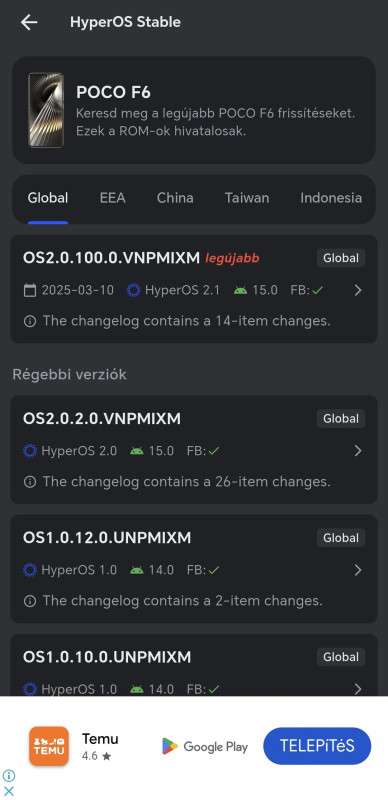The height and width of the screenshot is (800, 388).
Task: Go back with the arrow icon
Action: 29,22
